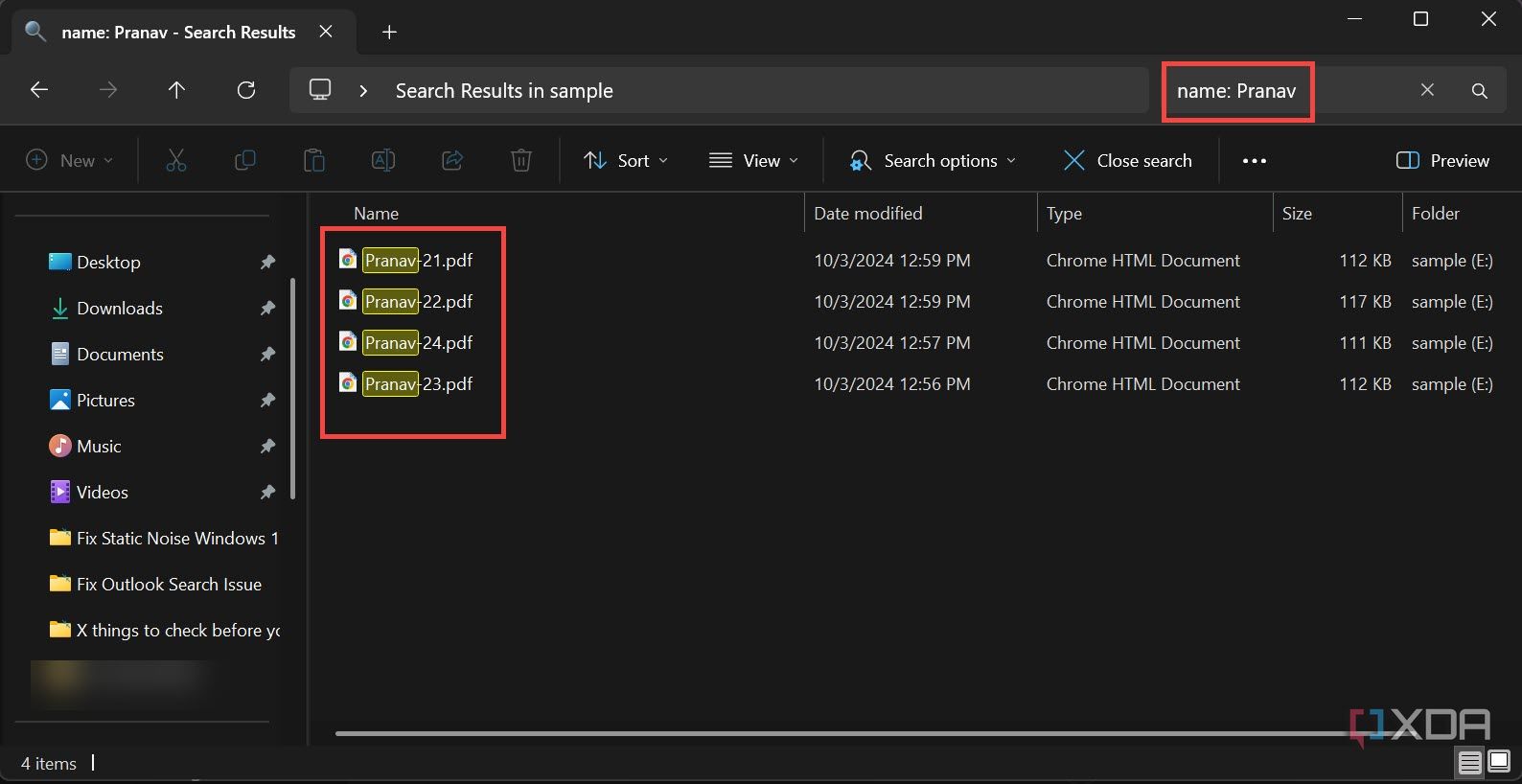Select file Pranav-21.pdf
The height and width of the screenshot is (784, 1522).
418,261
